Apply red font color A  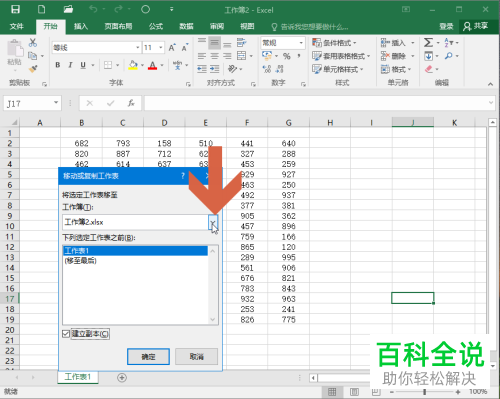[152, 65]
